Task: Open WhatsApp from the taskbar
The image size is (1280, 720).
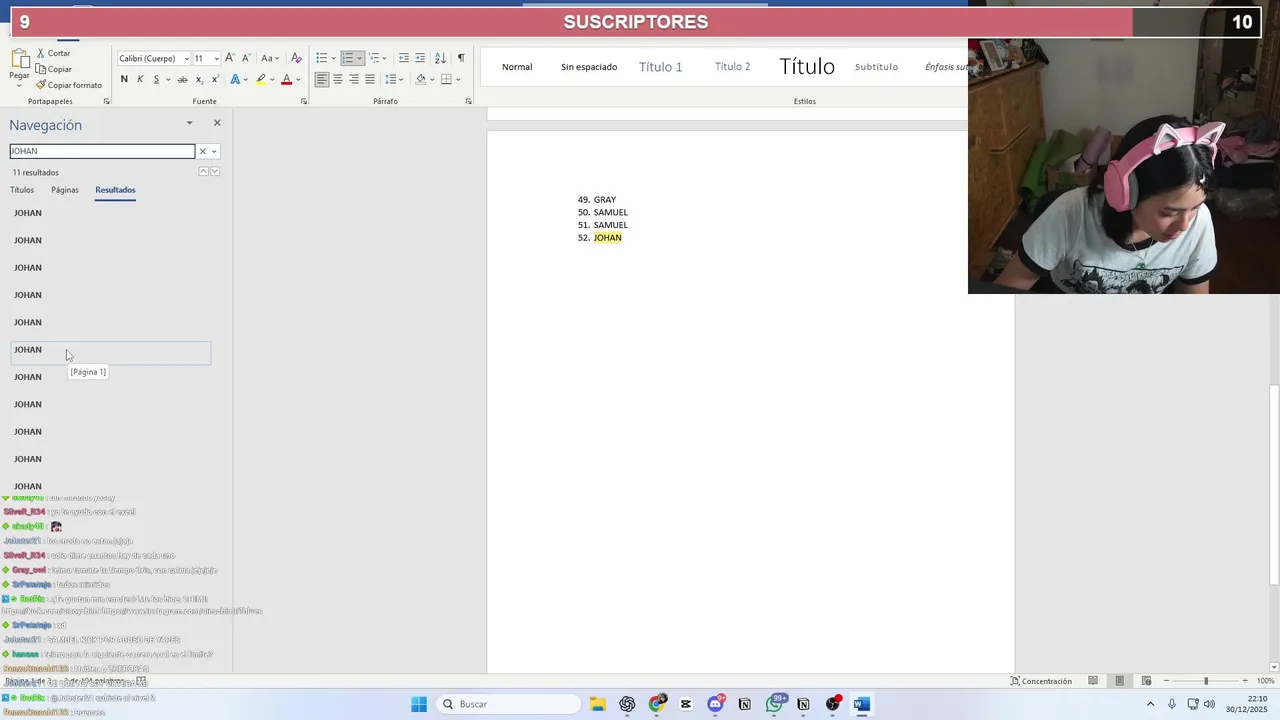Action: (x=774, y=704)
